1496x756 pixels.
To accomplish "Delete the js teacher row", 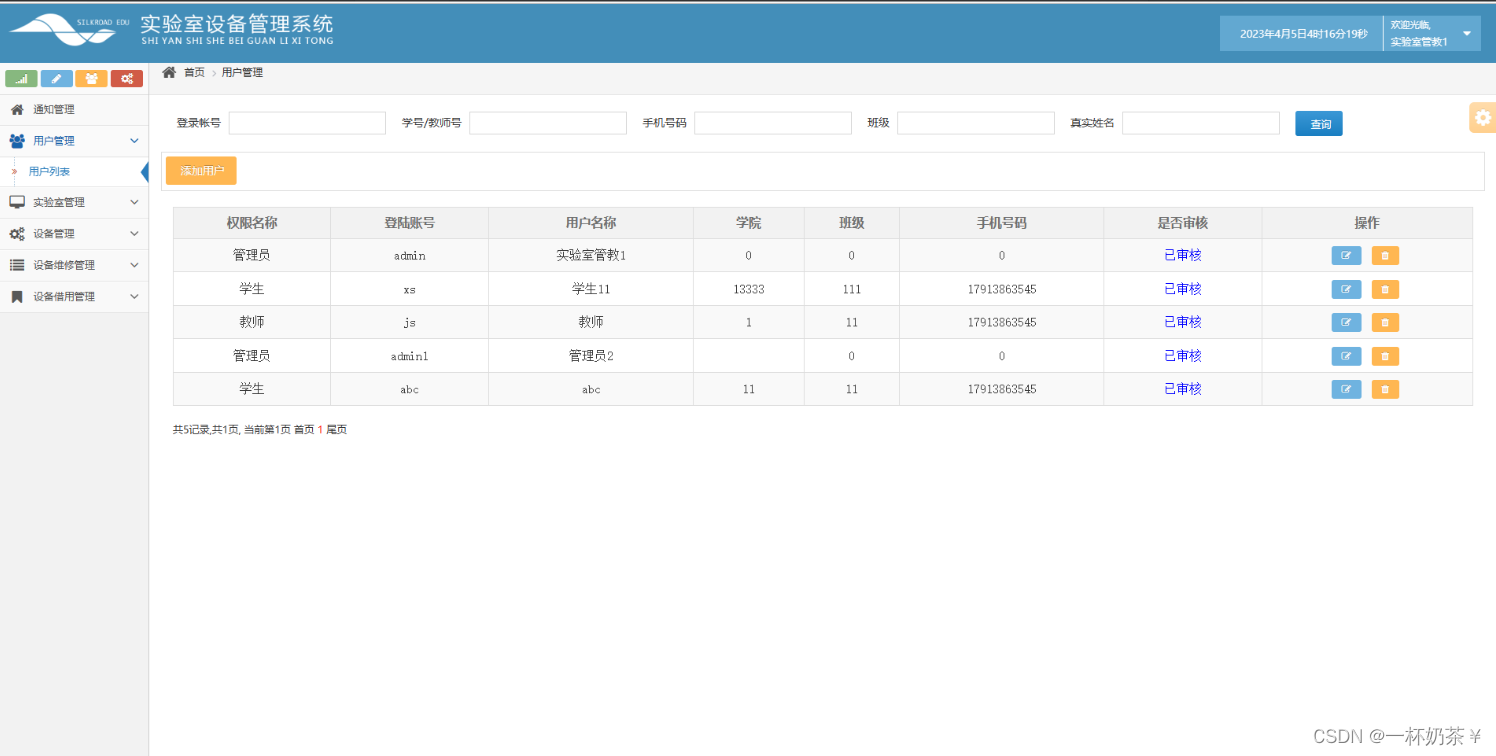I will (x=1385, y=322).
